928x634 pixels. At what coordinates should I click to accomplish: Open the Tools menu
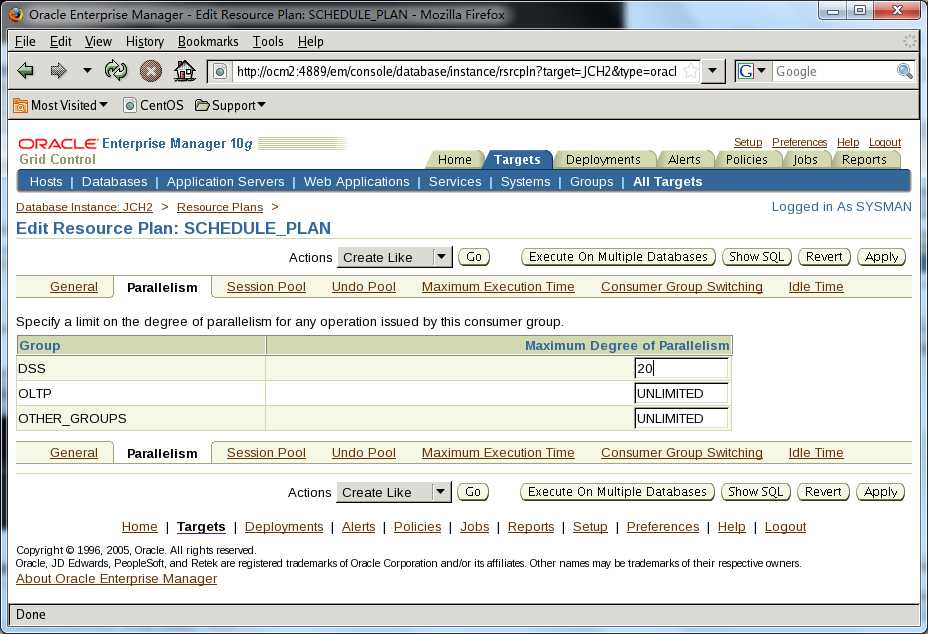tap(268, 41)
